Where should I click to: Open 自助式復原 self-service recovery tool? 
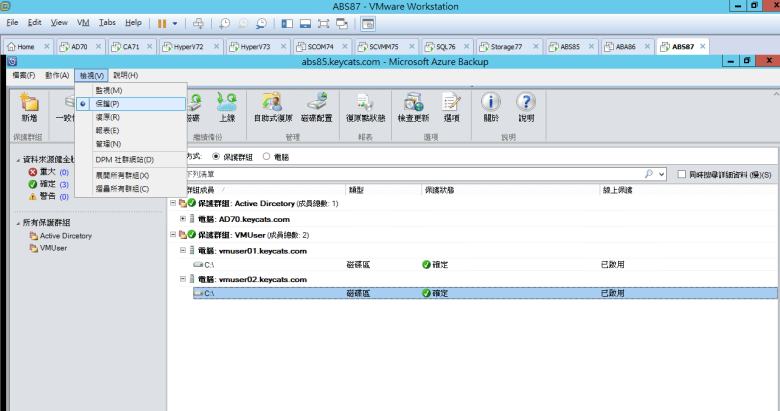tap(273, 106)
